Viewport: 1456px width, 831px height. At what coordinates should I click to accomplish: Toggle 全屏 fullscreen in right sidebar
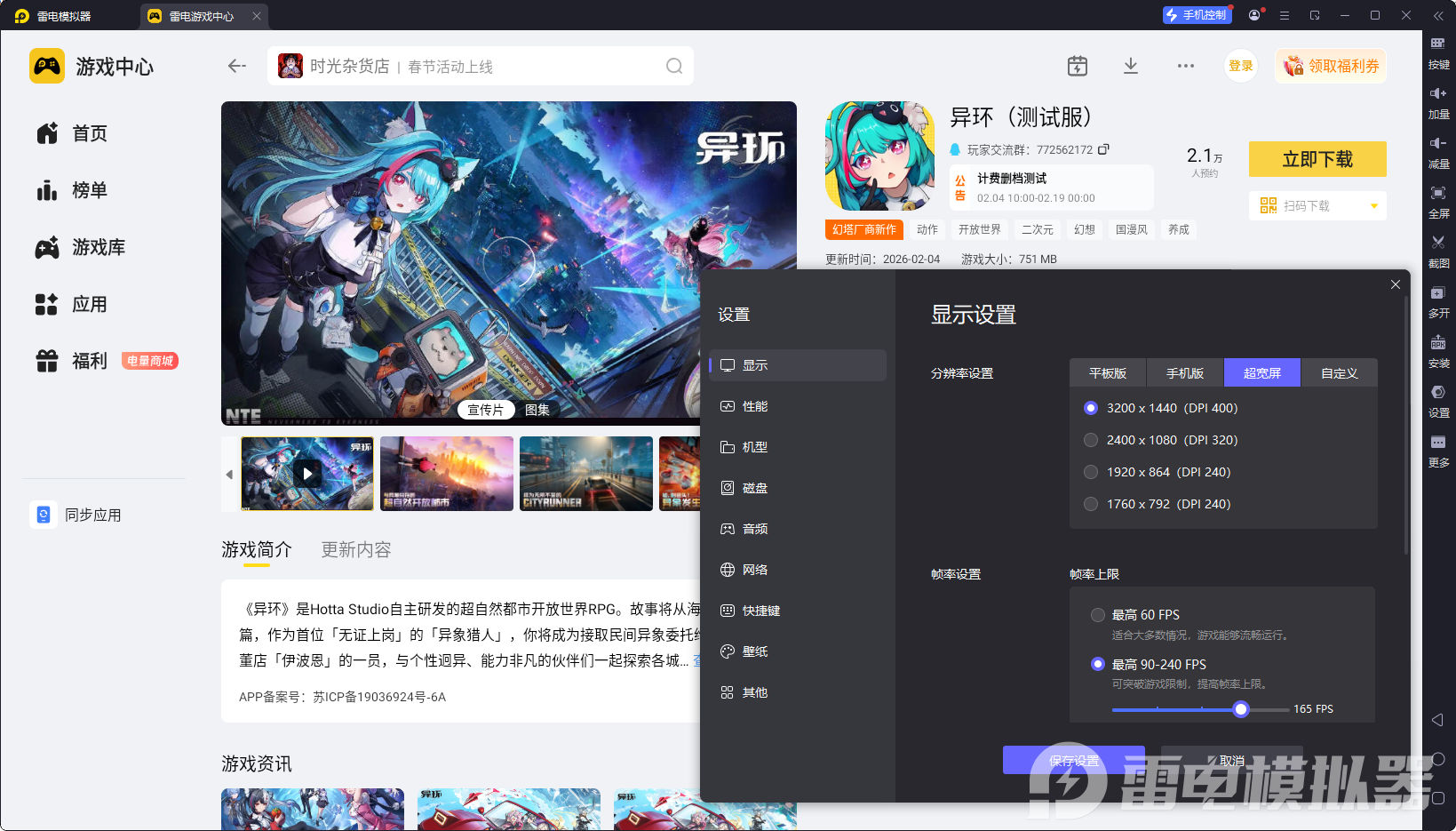1438,202
